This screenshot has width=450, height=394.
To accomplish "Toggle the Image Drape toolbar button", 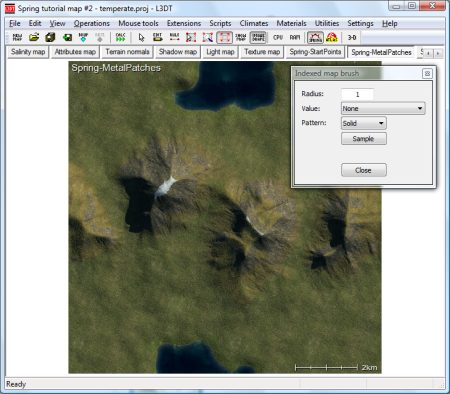I will coord(258,37).
